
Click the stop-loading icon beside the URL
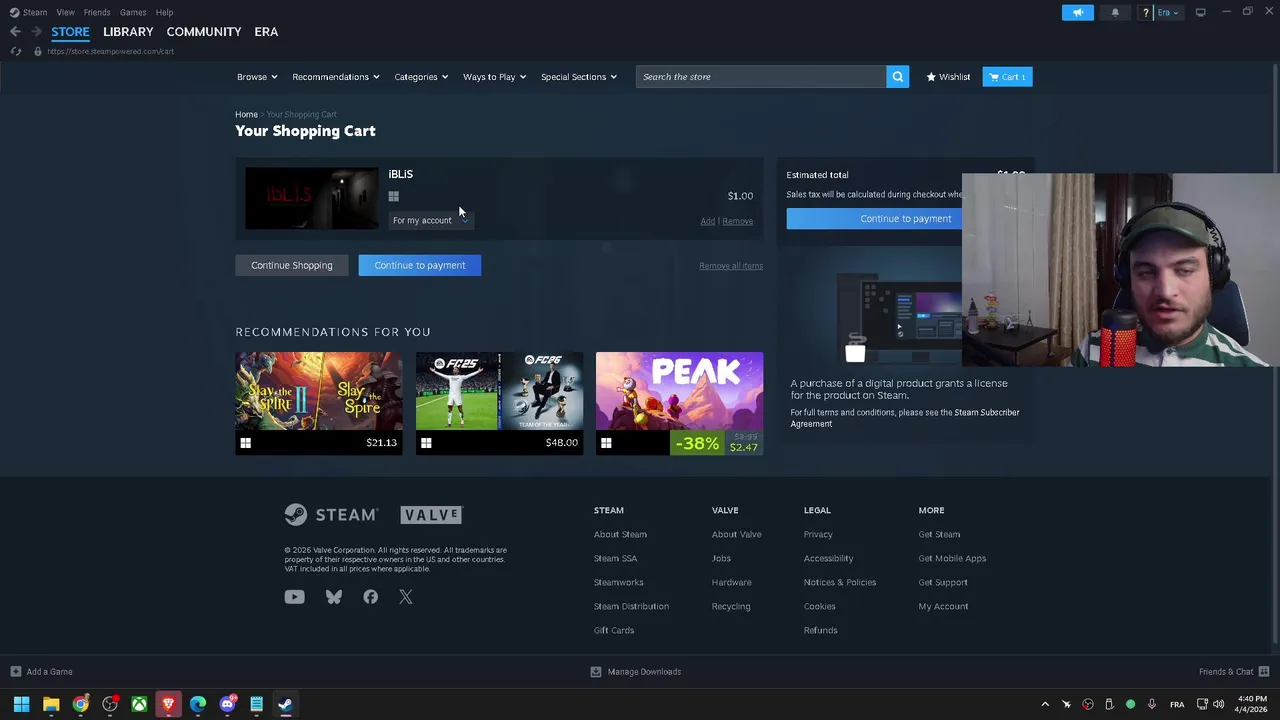pyautogui.click(x=16, y=51)
